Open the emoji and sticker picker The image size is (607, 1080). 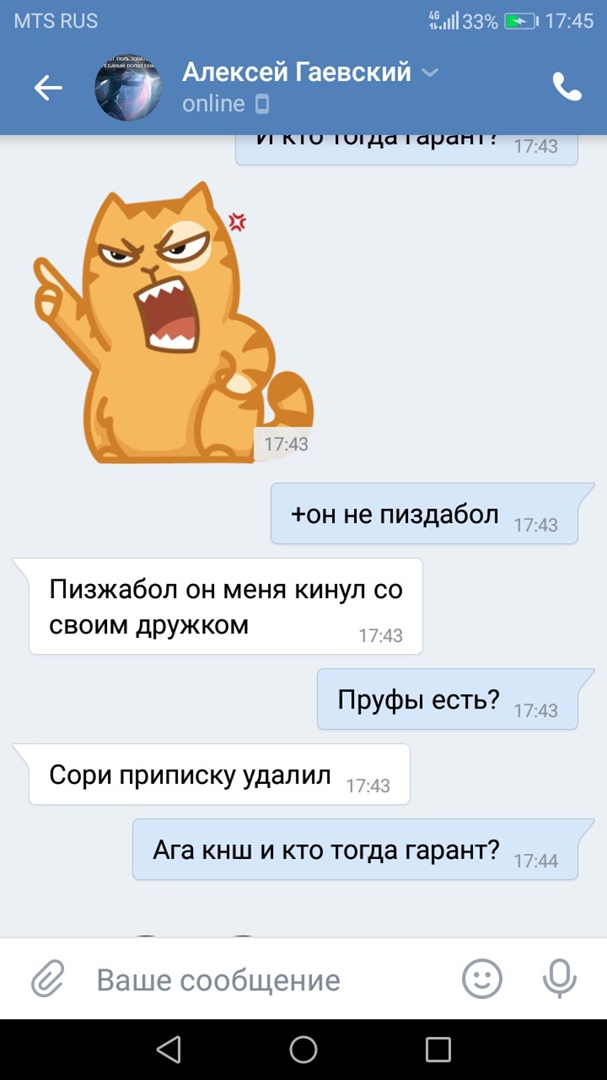pyautogui.click(x=482, y=979)
